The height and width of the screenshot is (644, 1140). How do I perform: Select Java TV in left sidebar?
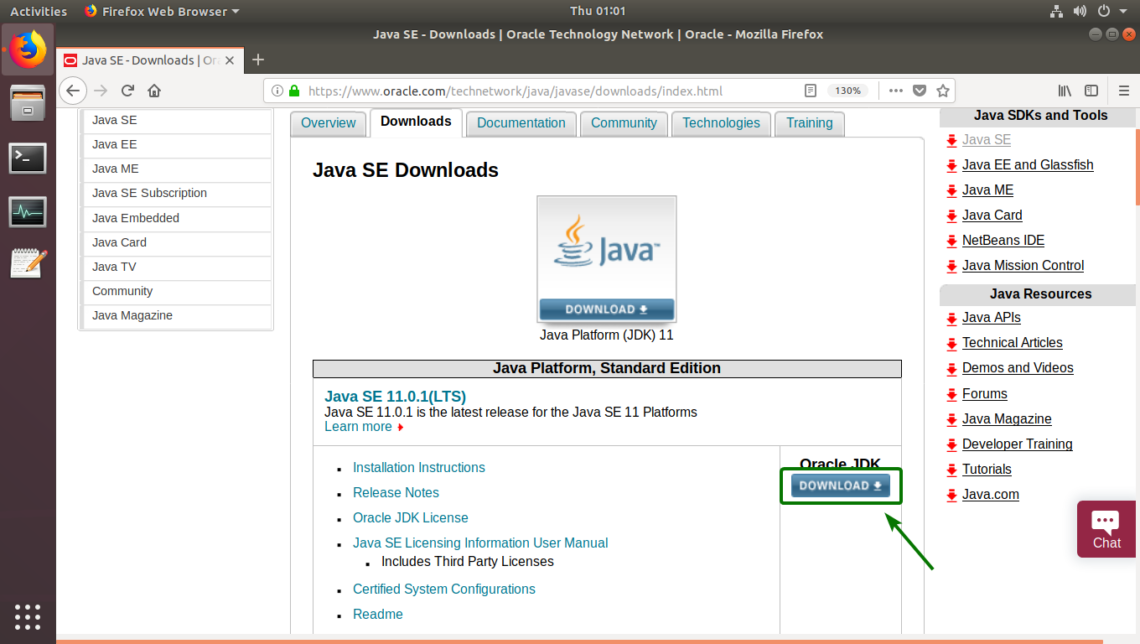pyautogui.click(x=177, y=267)
